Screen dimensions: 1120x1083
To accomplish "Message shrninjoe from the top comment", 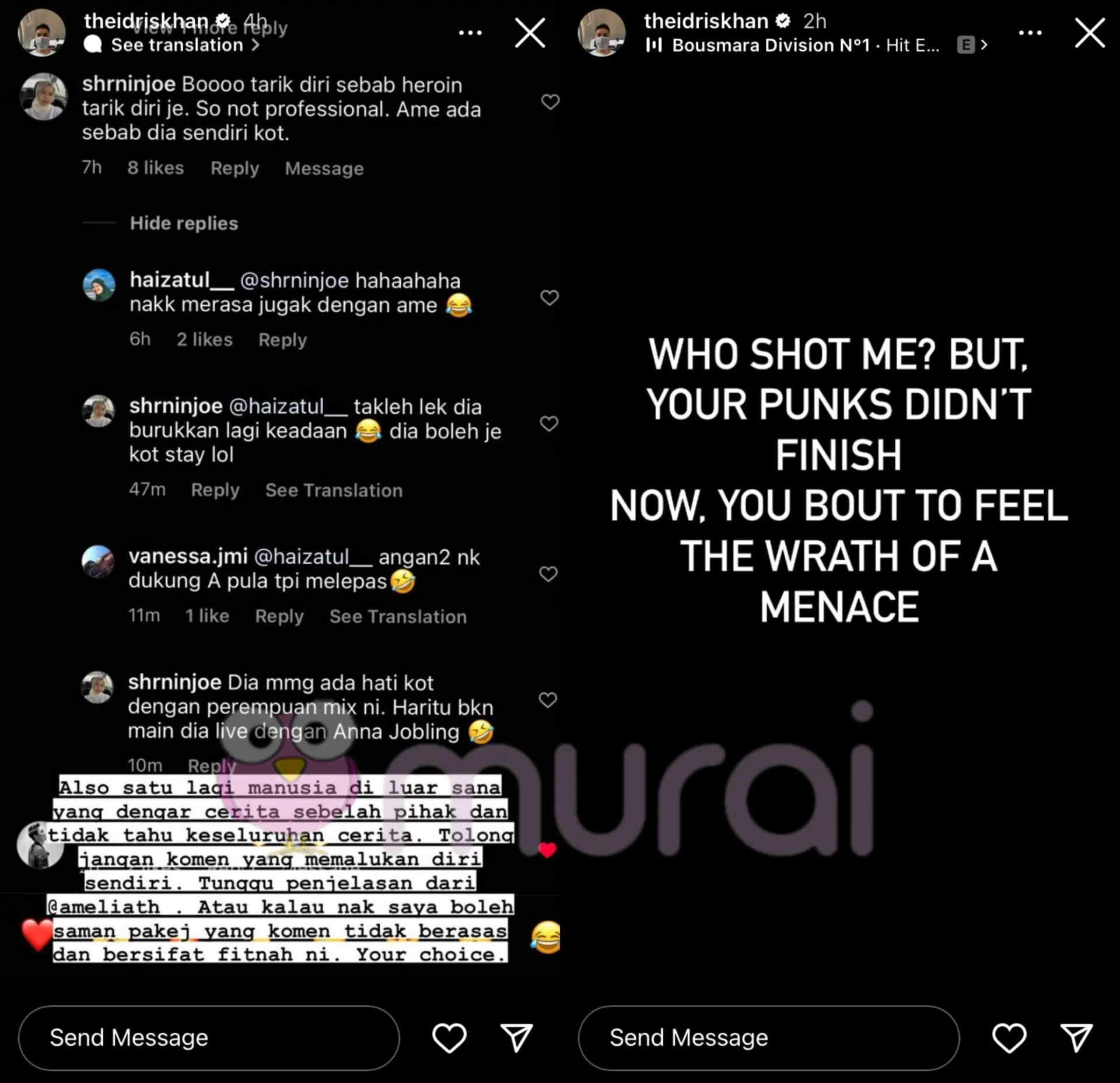I will tap(324, 169).
